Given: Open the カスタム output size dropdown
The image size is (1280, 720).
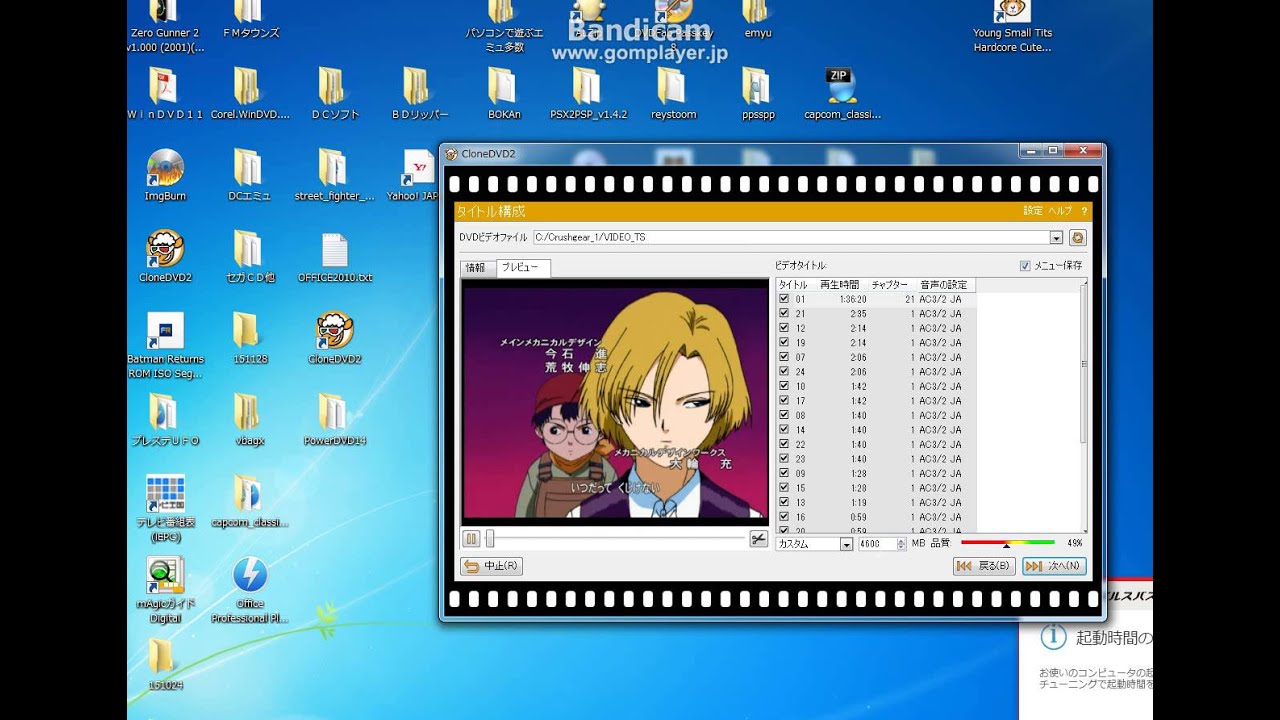Looking at the screenshot, I should point(846,544).
